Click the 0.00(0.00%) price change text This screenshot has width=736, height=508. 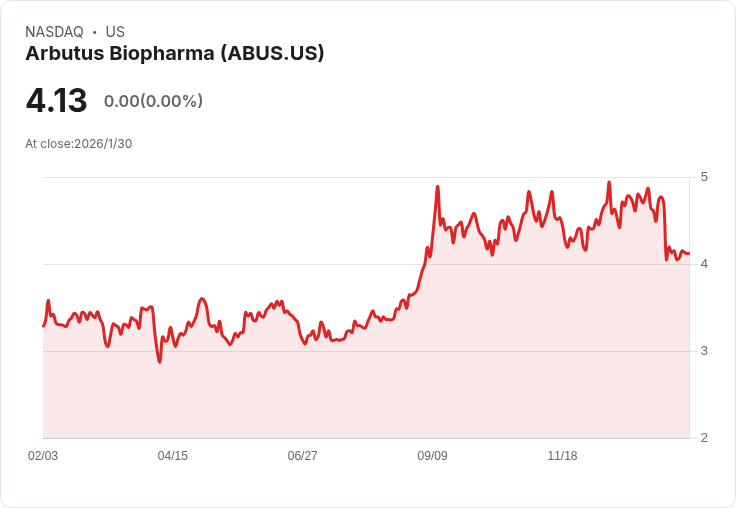tap(153, 101)
